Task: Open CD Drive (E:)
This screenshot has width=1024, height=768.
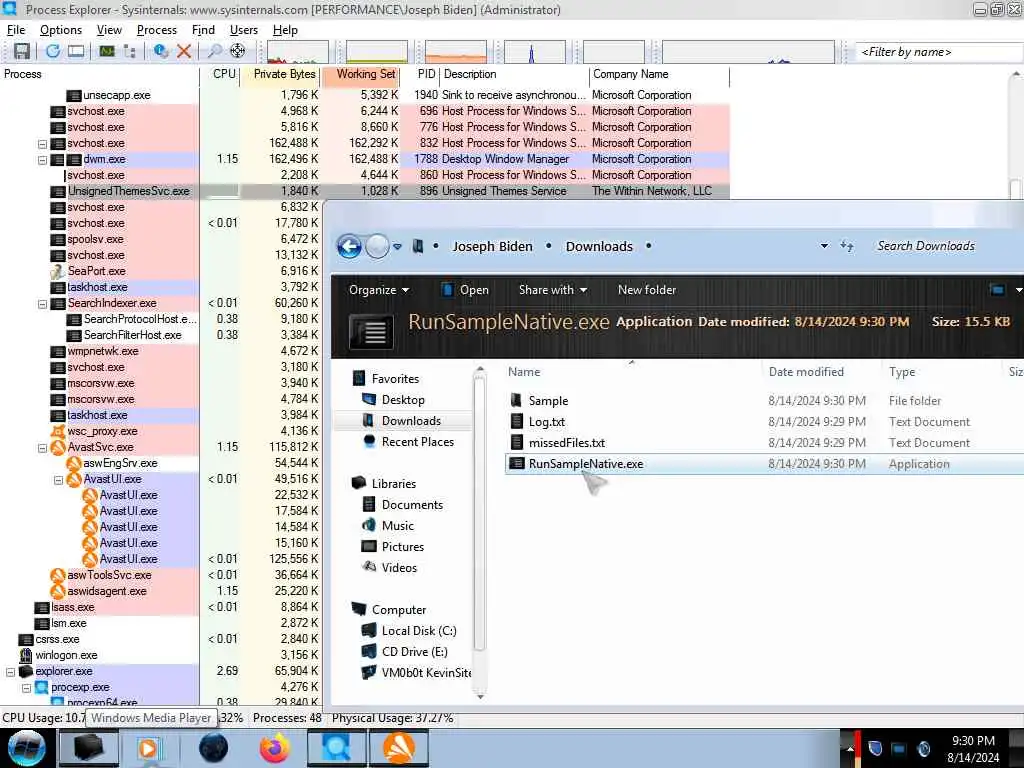Action: pyautogui.click(x=414, y=652)
